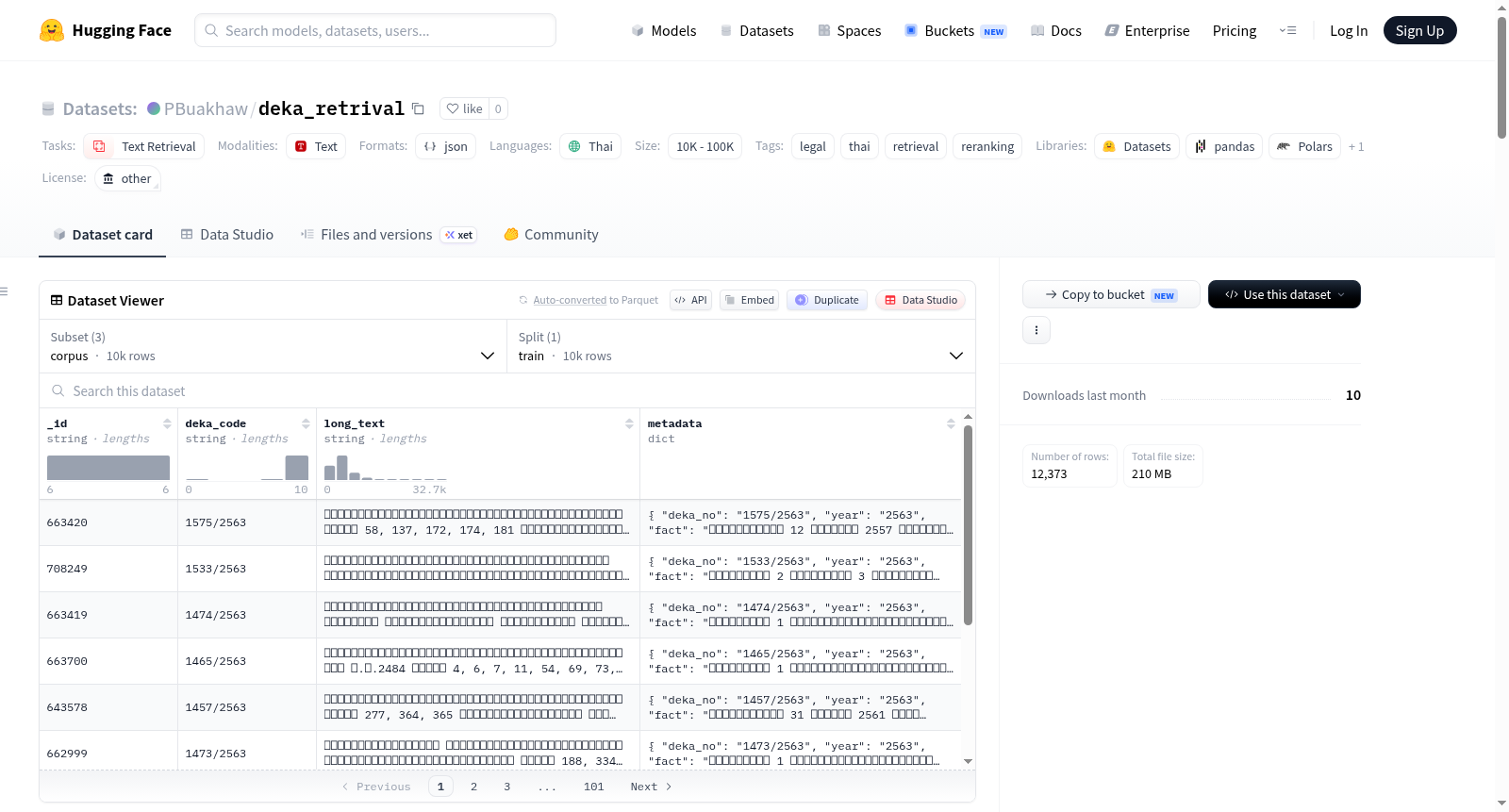Open the pandas library tag
The height and width of the screenshot is (812, 1509).
1224,146
